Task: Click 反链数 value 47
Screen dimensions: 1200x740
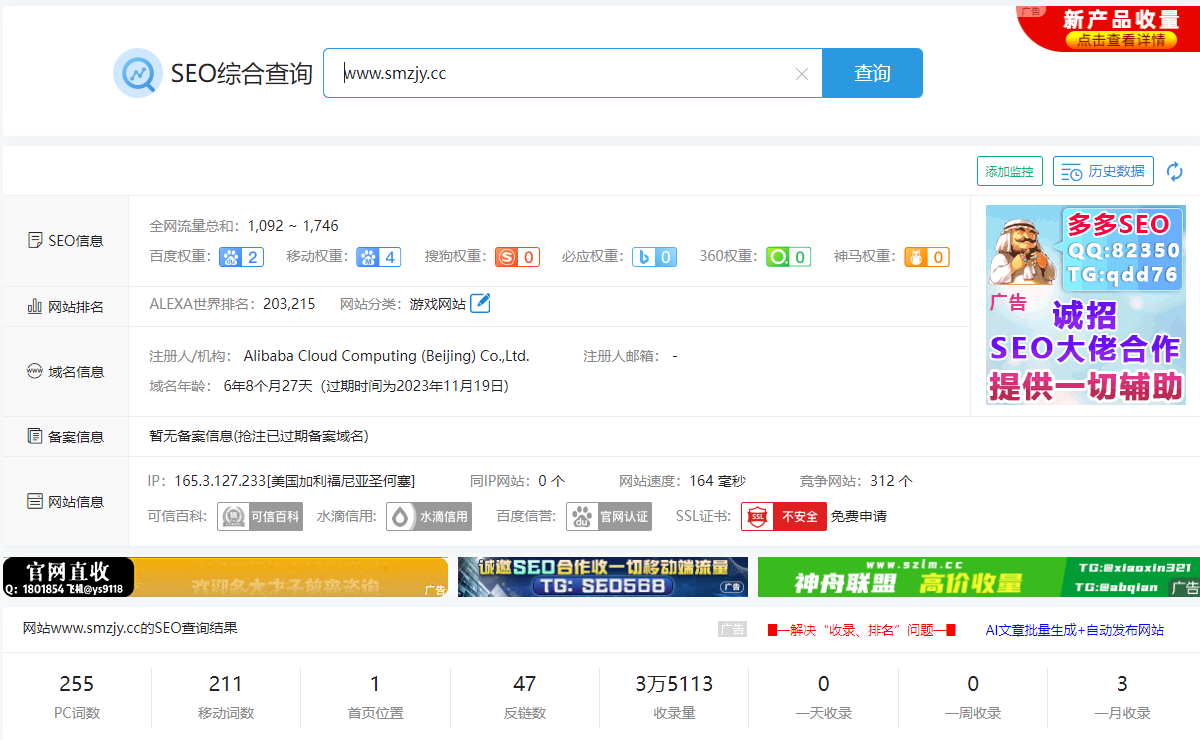Action: click(x=525, y=684)
